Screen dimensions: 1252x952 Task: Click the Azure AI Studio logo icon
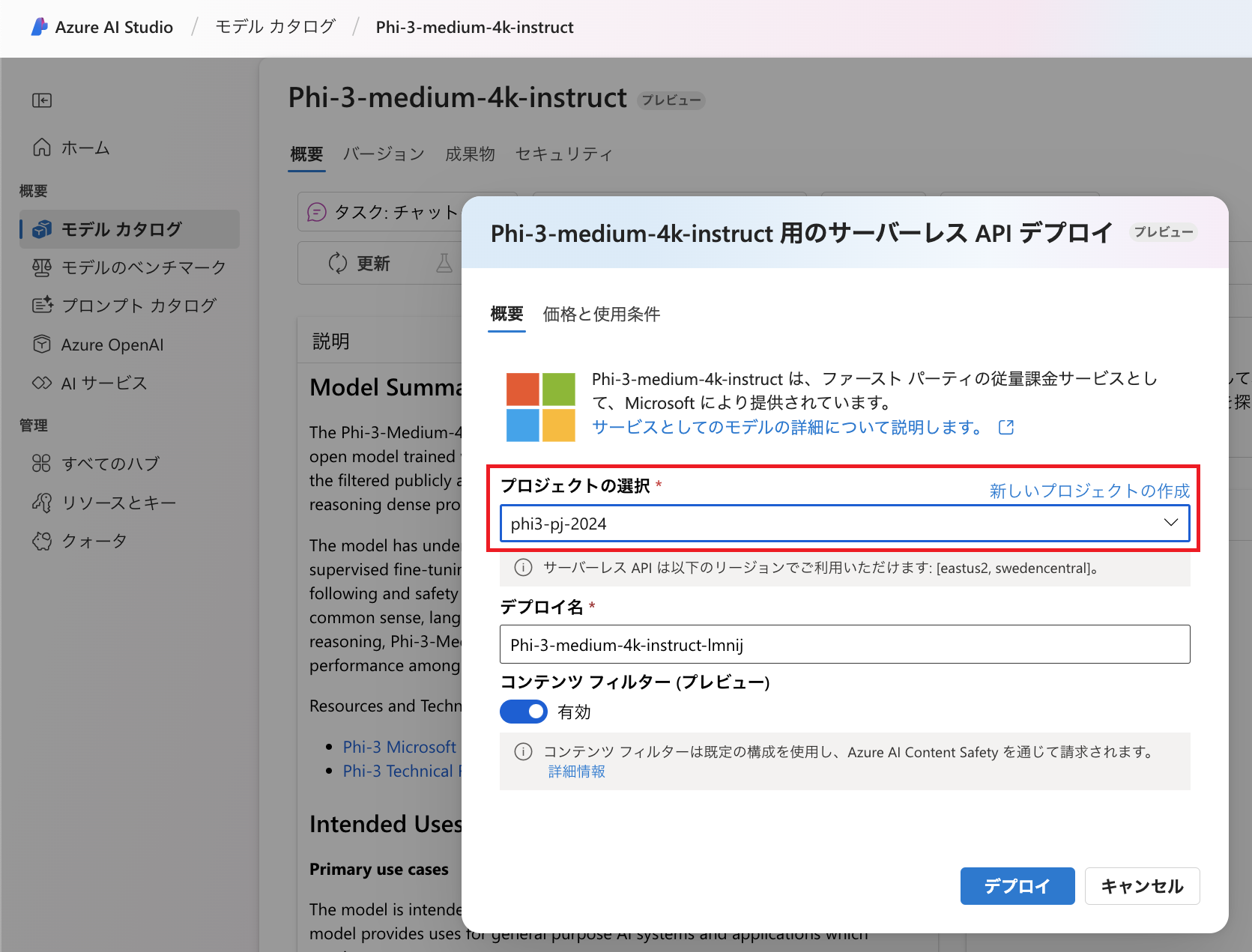point(40,27)
